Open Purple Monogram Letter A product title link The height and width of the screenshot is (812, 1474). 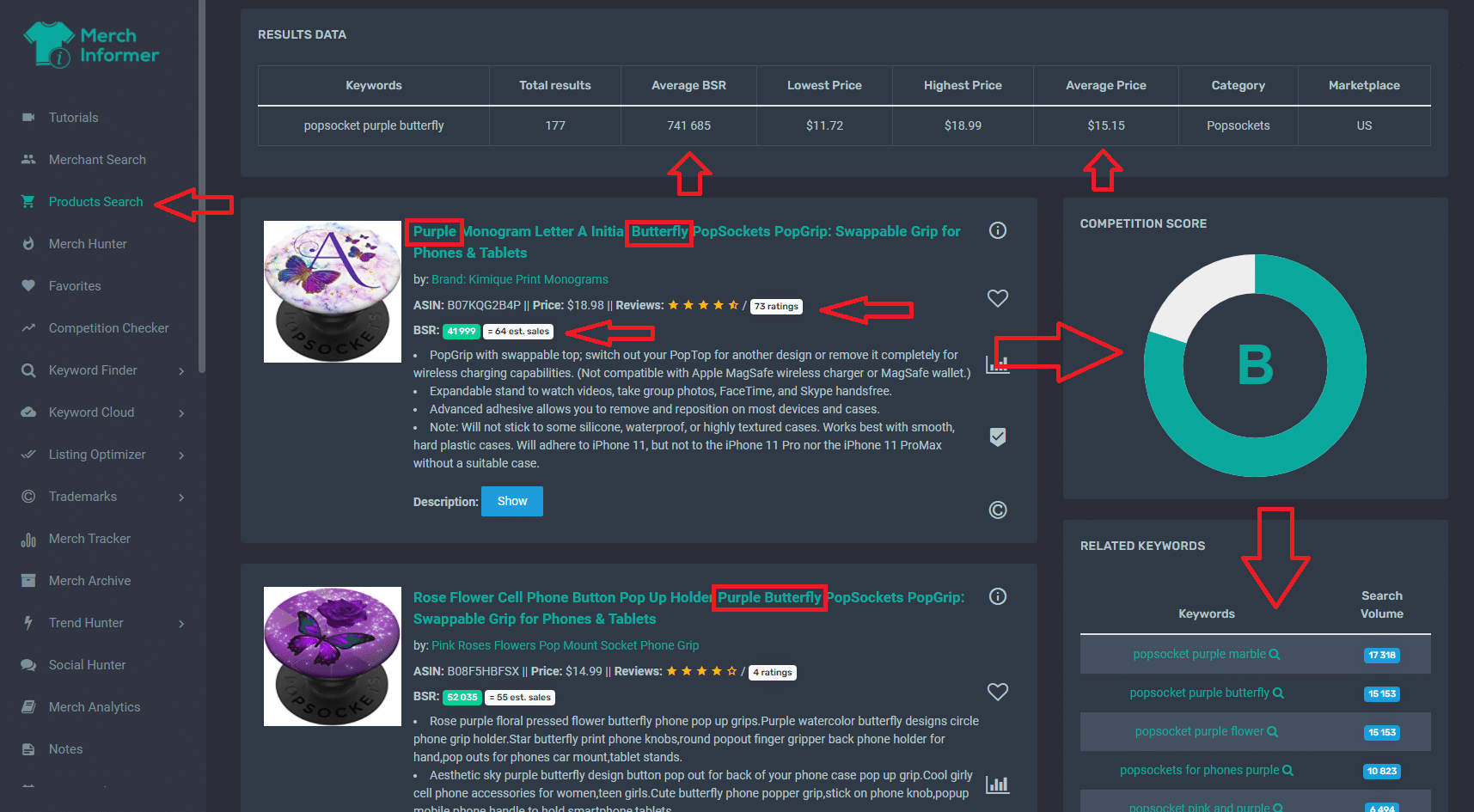tap(687, 241)
